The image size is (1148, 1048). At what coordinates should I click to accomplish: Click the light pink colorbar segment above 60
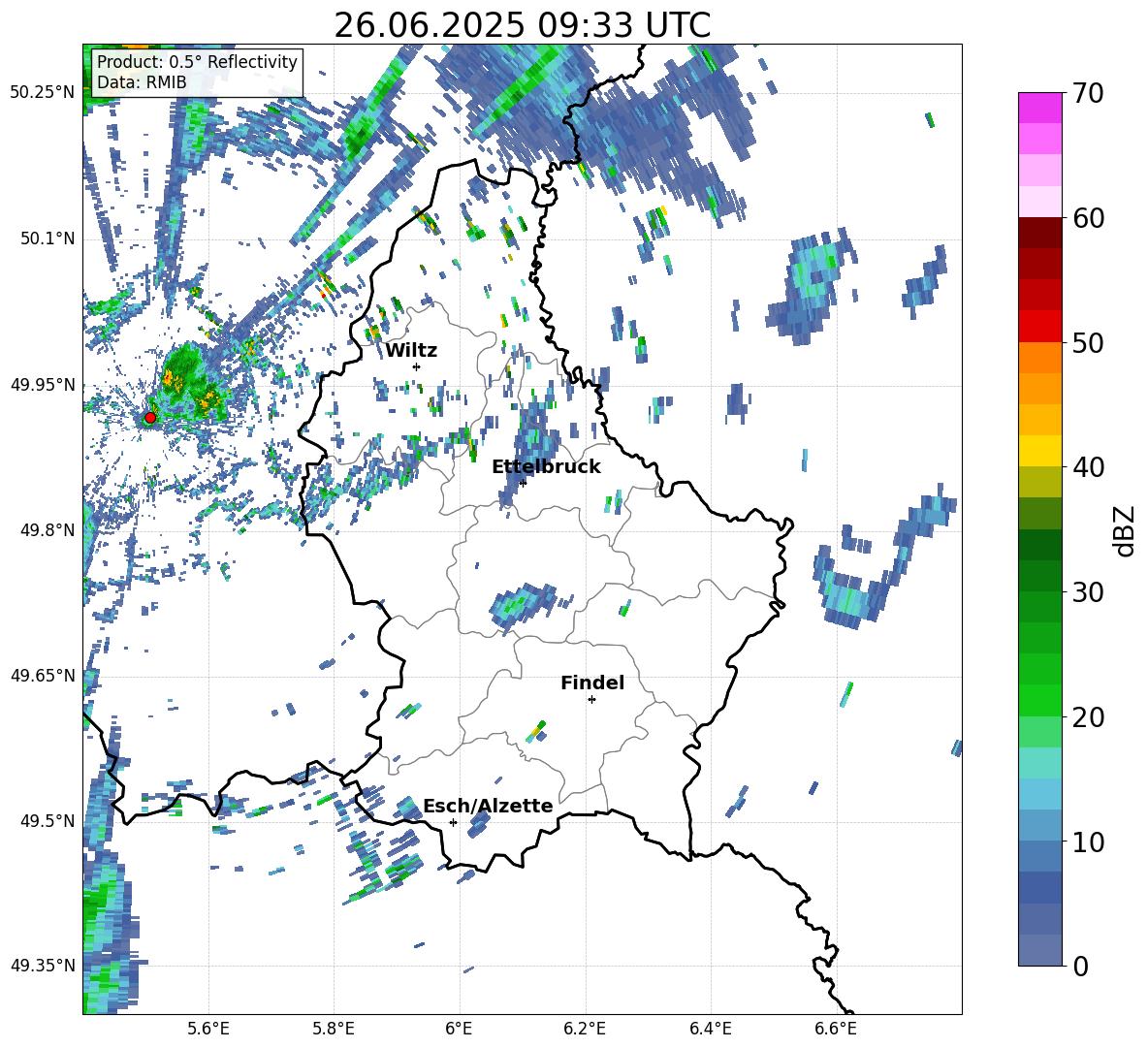click(1039, 202)
